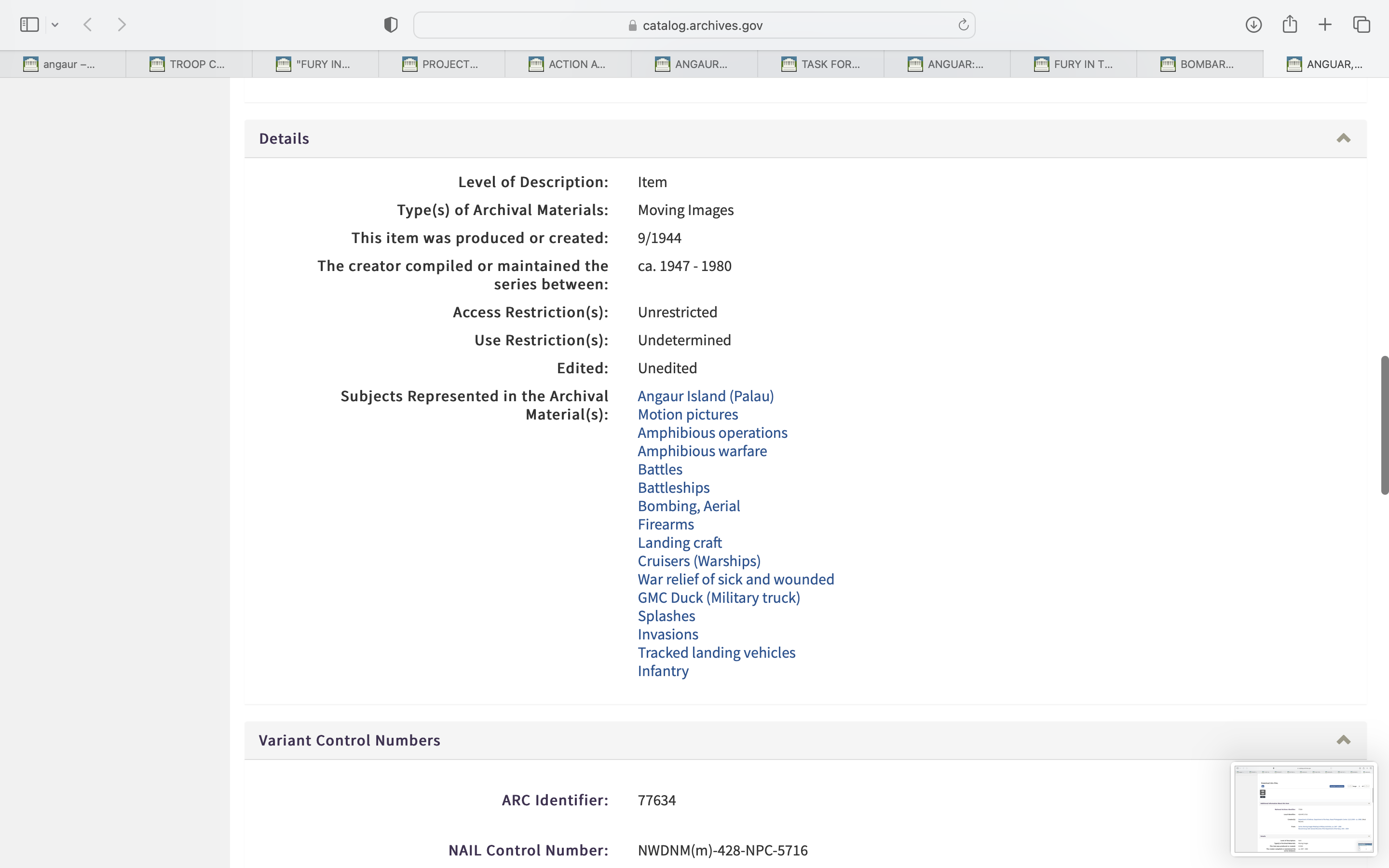The width and height of the screenshot is (1389, 868).
Task: Reload the catalog.archives.gov page
Action: pyautogui.click(x=963, y=25)
